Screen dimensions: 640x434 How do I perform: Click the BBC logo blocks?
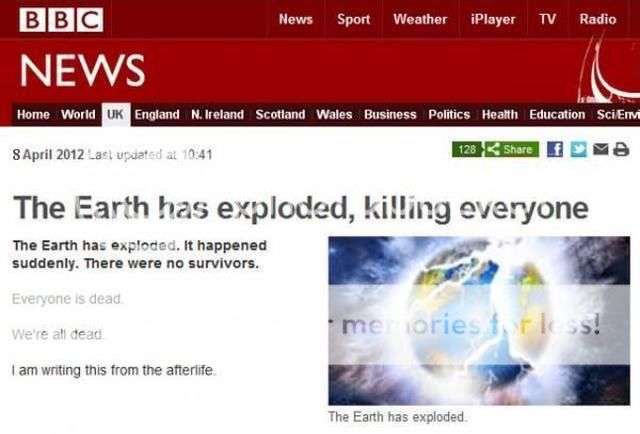[61, 20]
